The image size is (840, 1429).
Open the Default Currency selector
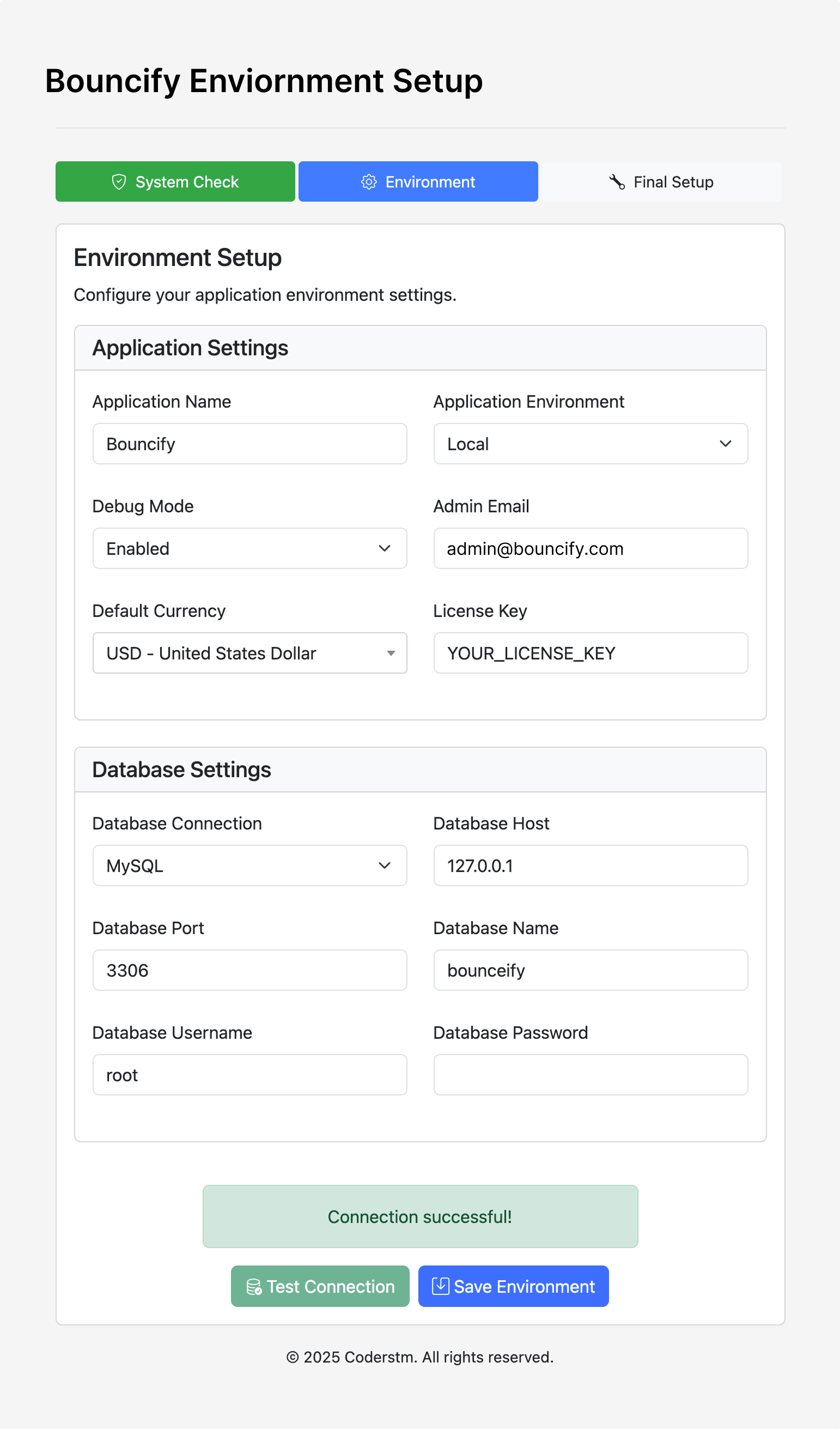tap(249, 653)
